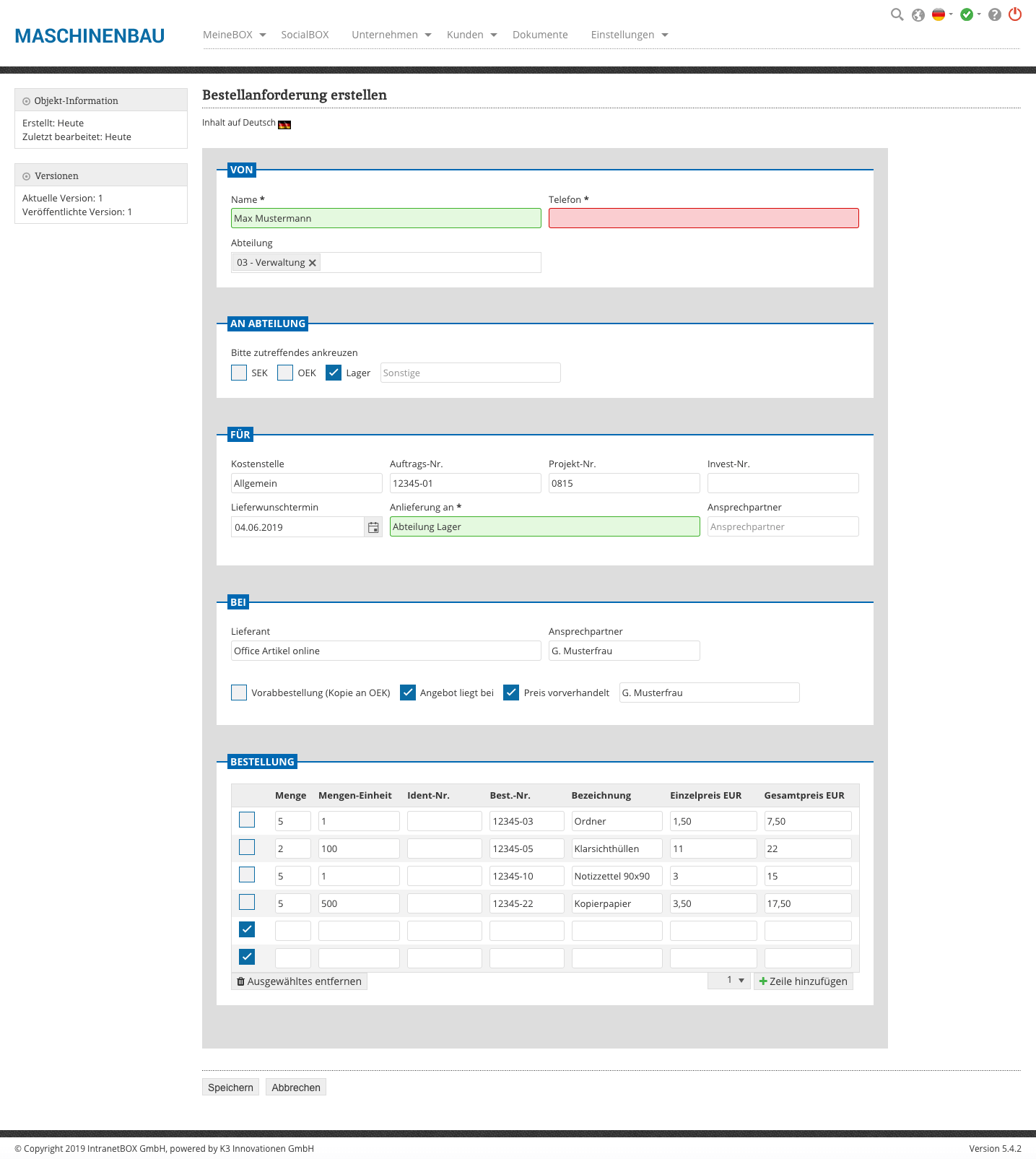Enable Vorabbestellung (Kopie an OEK)
Viewport: 1036px width, 1159px height.
click(239, 693)
